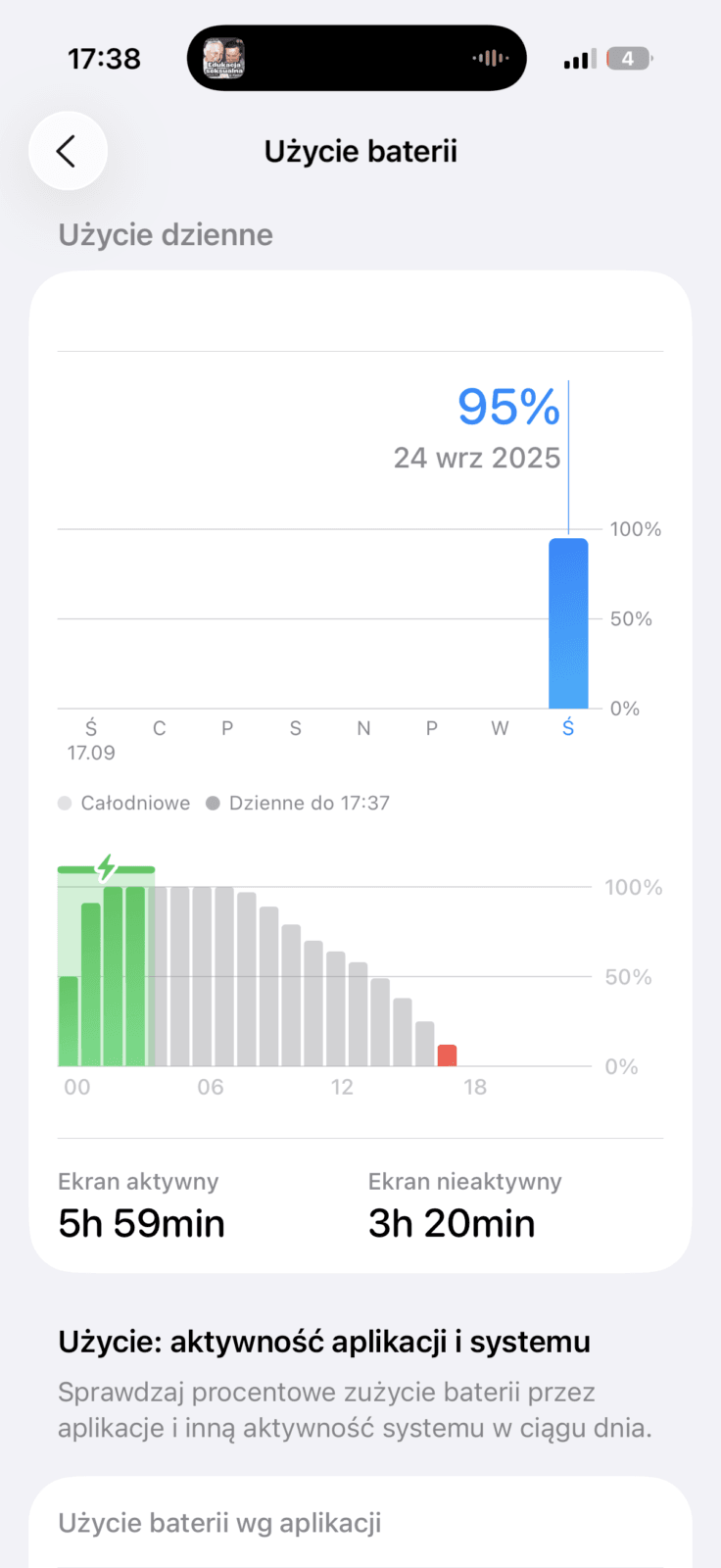The width and height of the screenshot is (721, 1568).
Task: Tap the first green charging hour bar
Action: (69, 1020)
